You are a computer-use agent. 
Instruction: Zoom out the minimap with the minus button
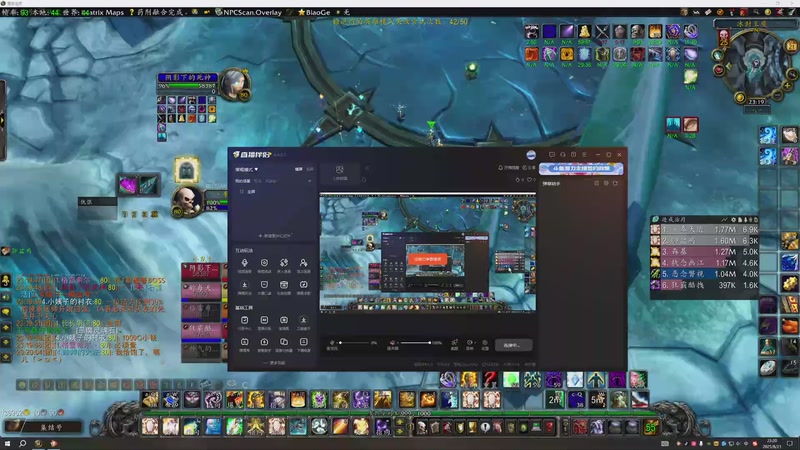(x=777, y=95)
